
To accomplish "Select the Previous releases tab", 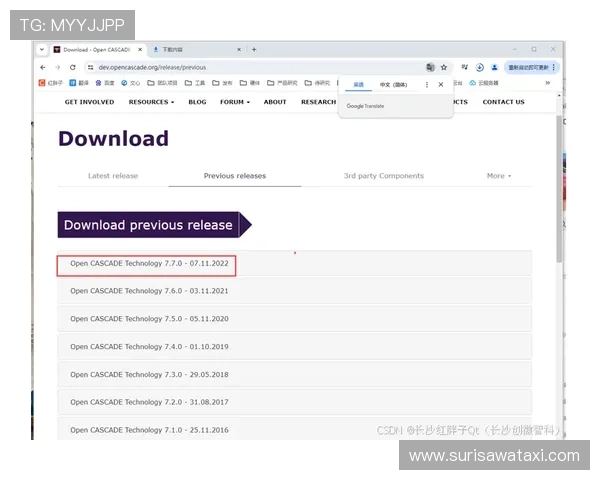I will [235, 176].
